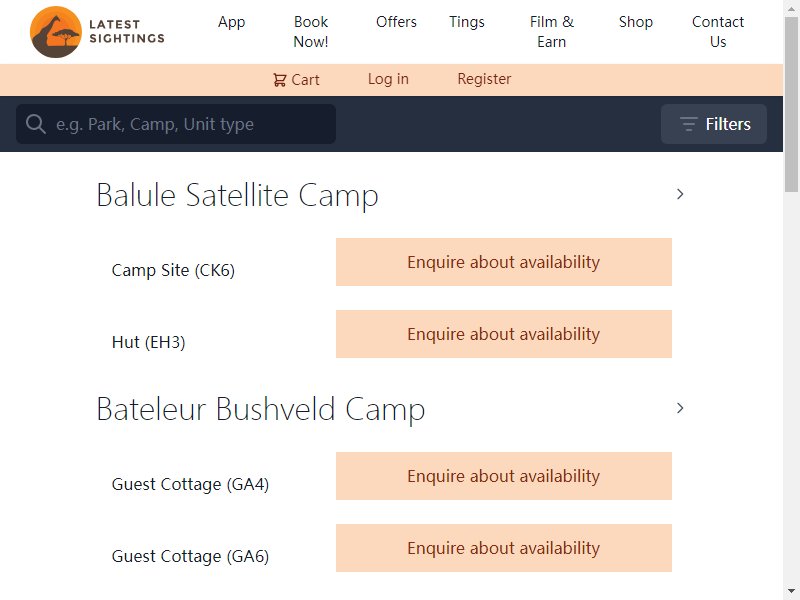This screenshot has height=600, width=800.
Task: Open the Balule Satellite Camp heading
Action: click(237, 195)
